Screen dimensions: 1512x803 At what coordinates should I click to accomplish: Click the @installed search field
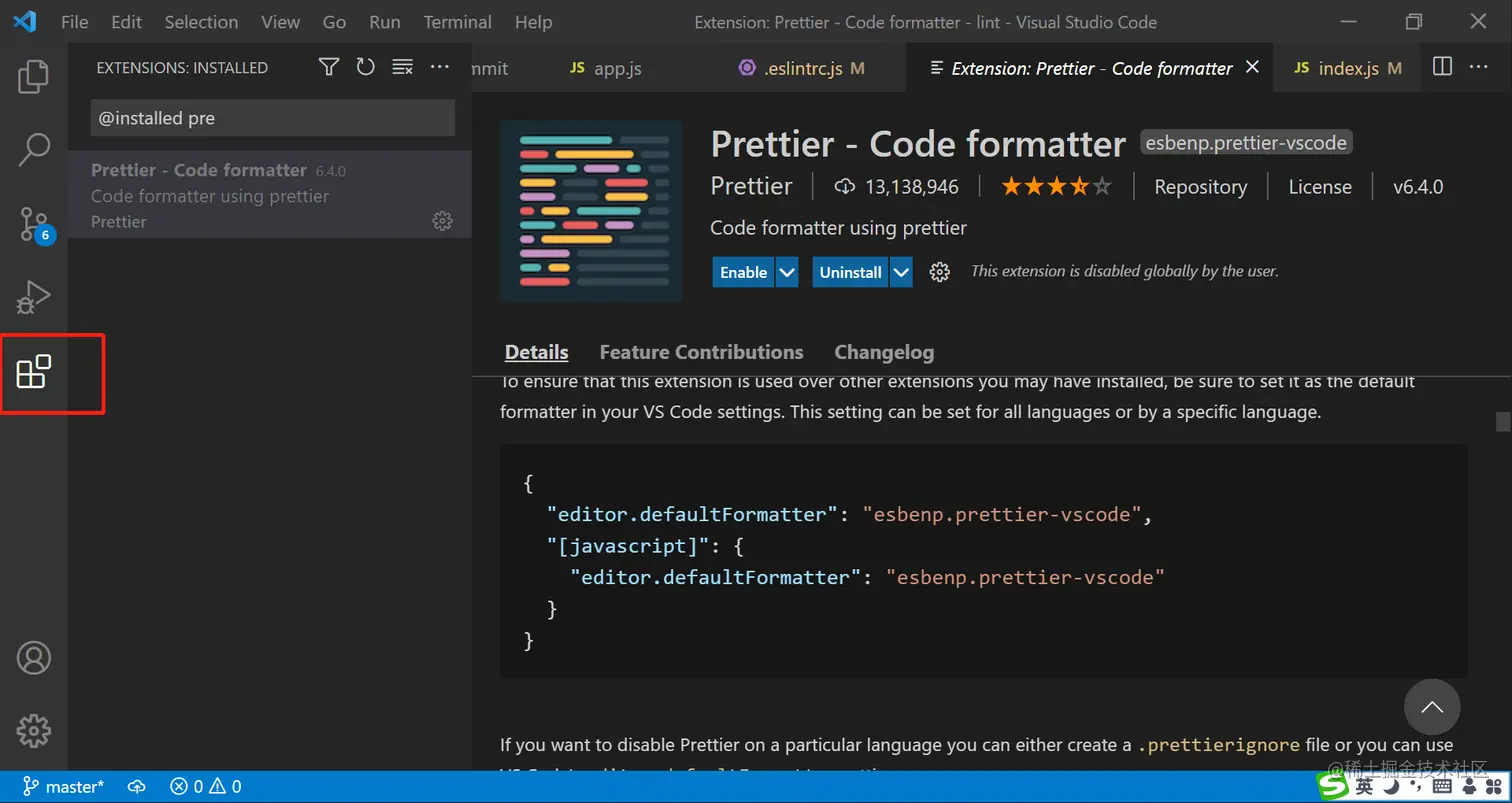[271, 118]
